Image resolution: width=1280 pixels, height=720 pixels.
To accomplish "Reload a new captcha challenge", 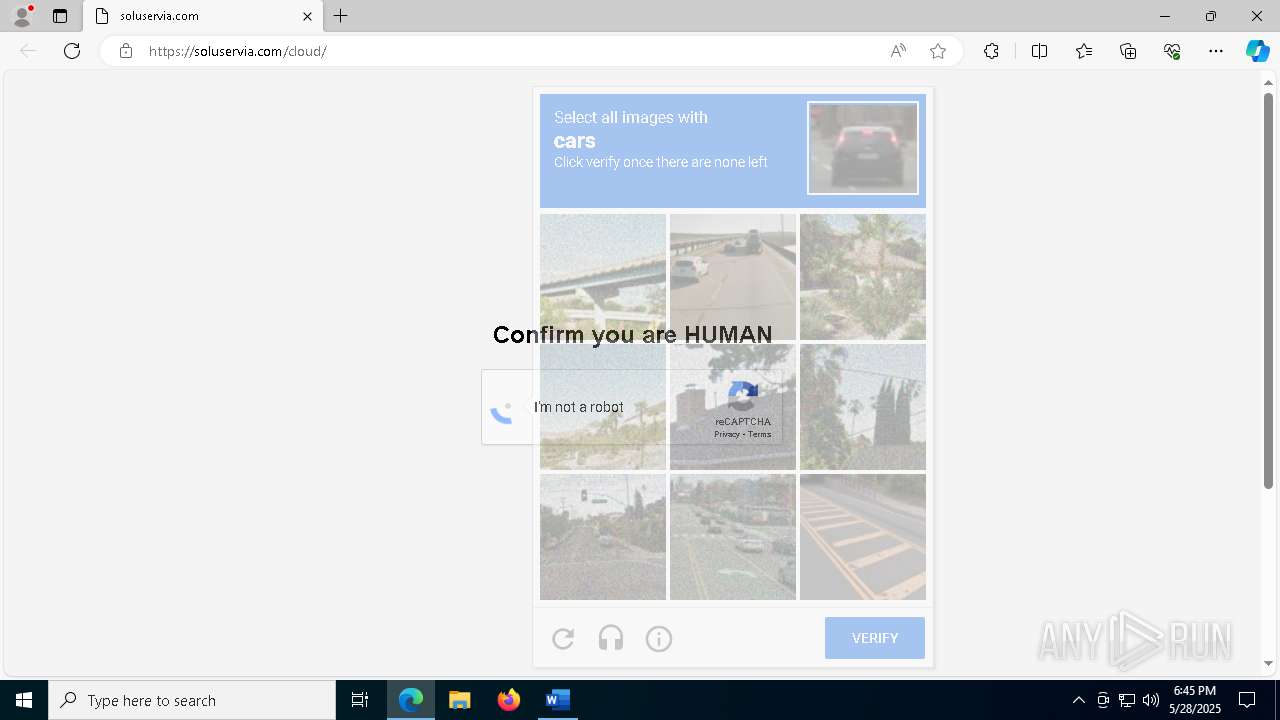I will tap(563, 638).
